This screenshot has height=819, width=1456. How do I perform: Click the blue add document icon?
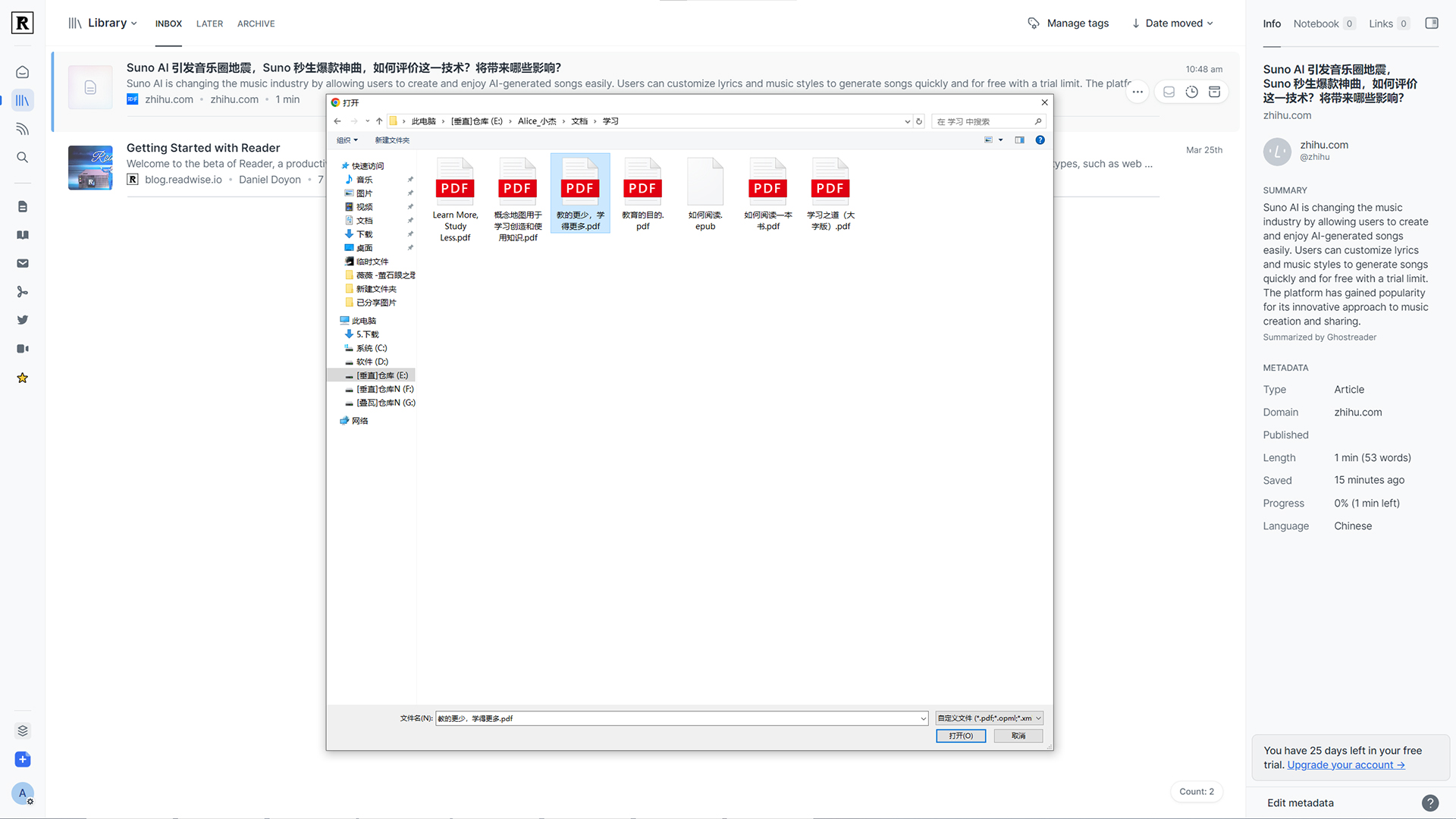(x=23, y=759)
